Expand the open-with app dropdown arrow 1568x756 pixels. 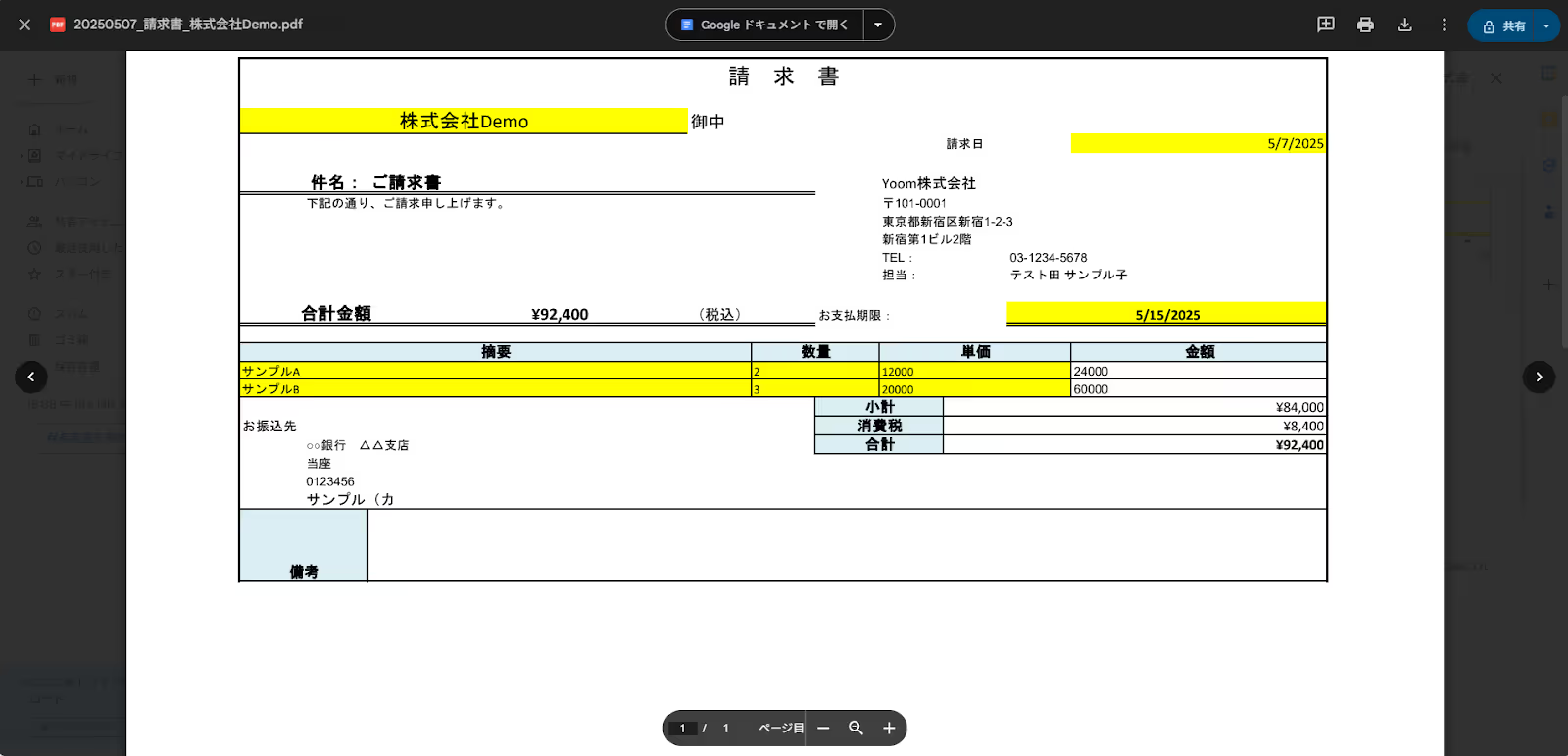click(x=878, y=25)
